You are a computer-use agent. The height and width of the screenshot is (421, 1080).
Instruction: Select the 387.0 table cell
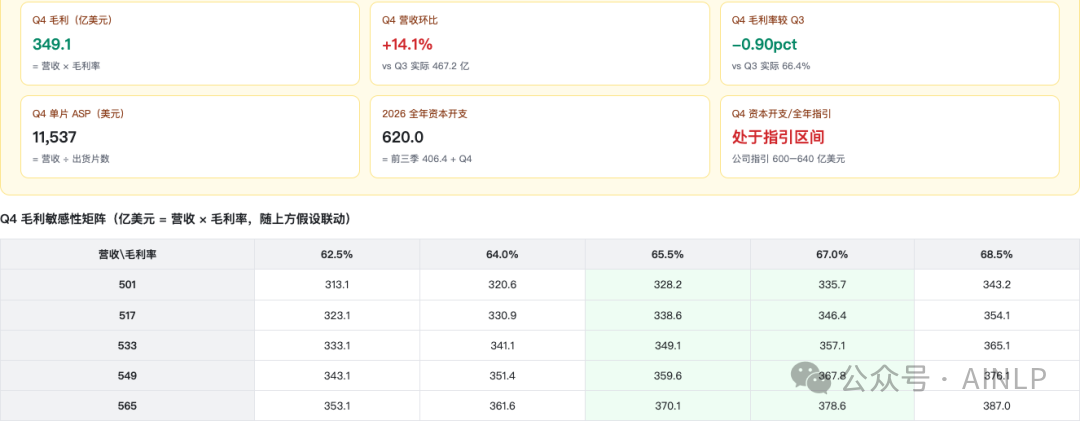click(997, 406)
